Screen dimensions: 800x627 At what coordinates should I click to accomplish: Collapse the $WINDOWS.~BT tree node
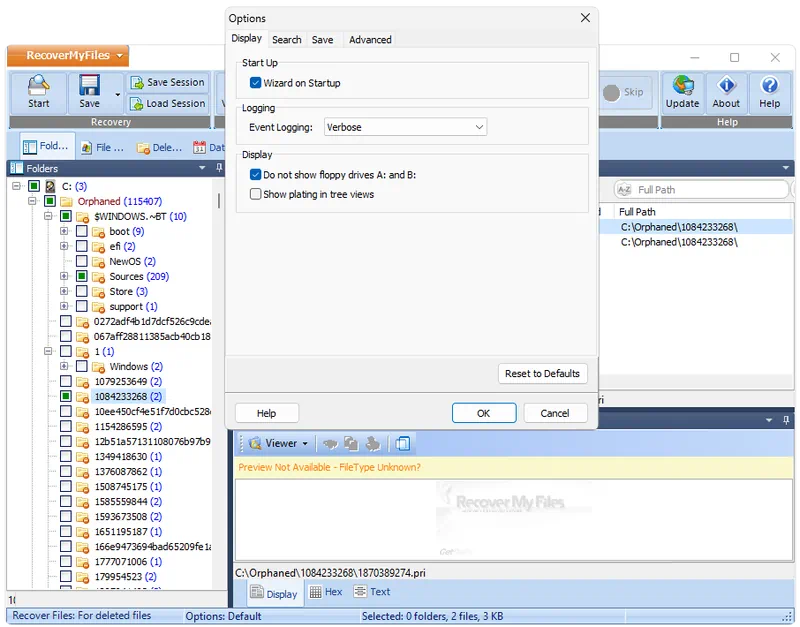(48, 216)
